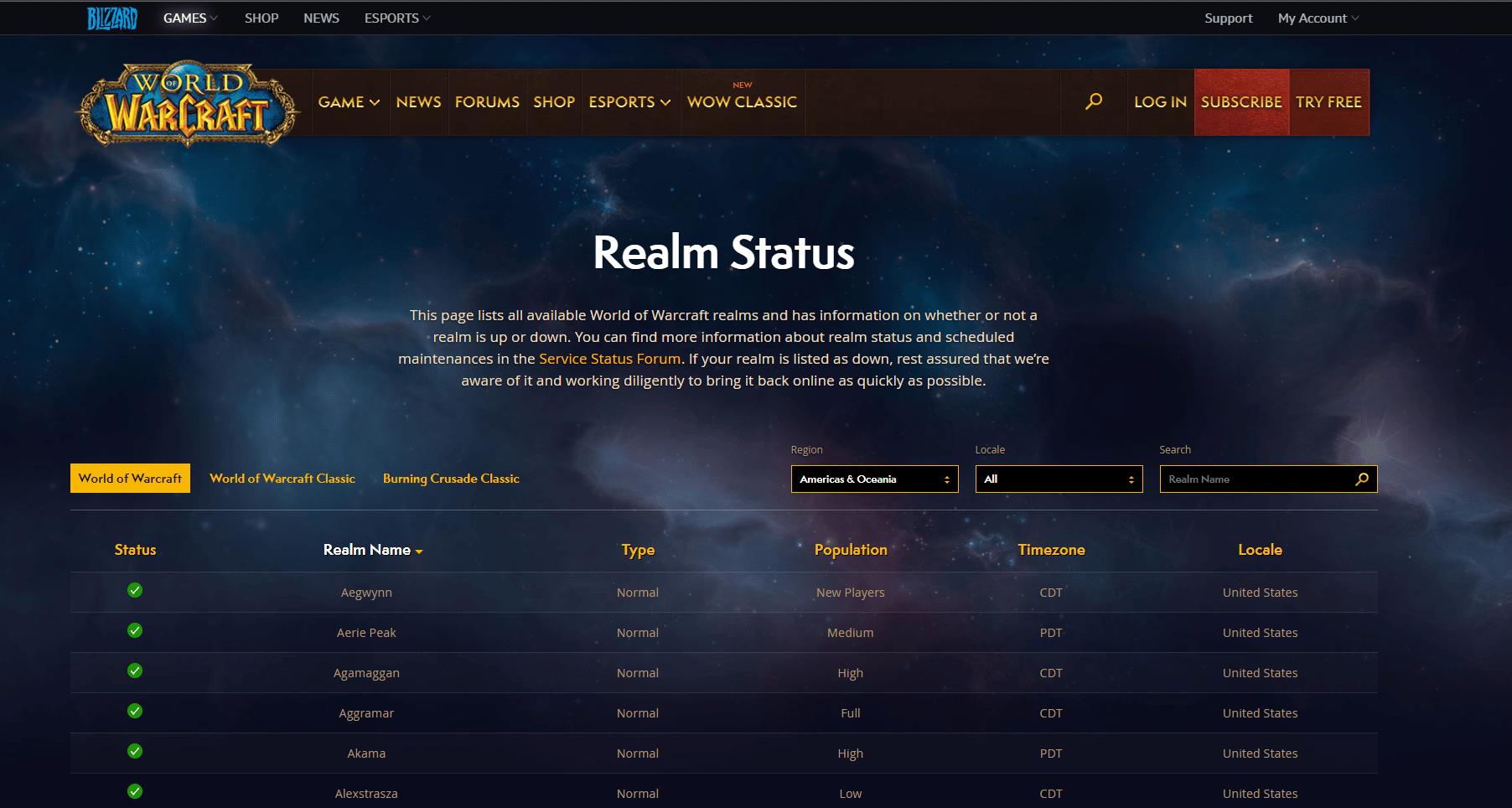
Task: Switch to Burning Crusade Classic tab
Action: (451, 479)
